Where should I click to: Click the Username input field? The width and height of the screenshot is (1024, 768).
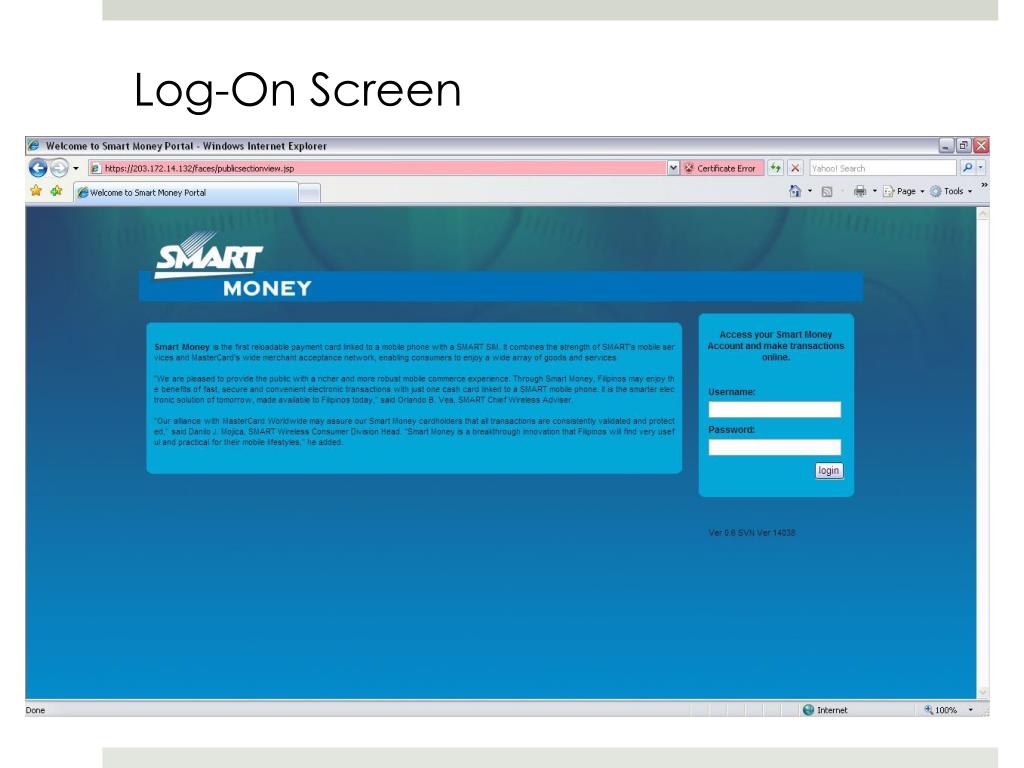(x=775, y=409)
